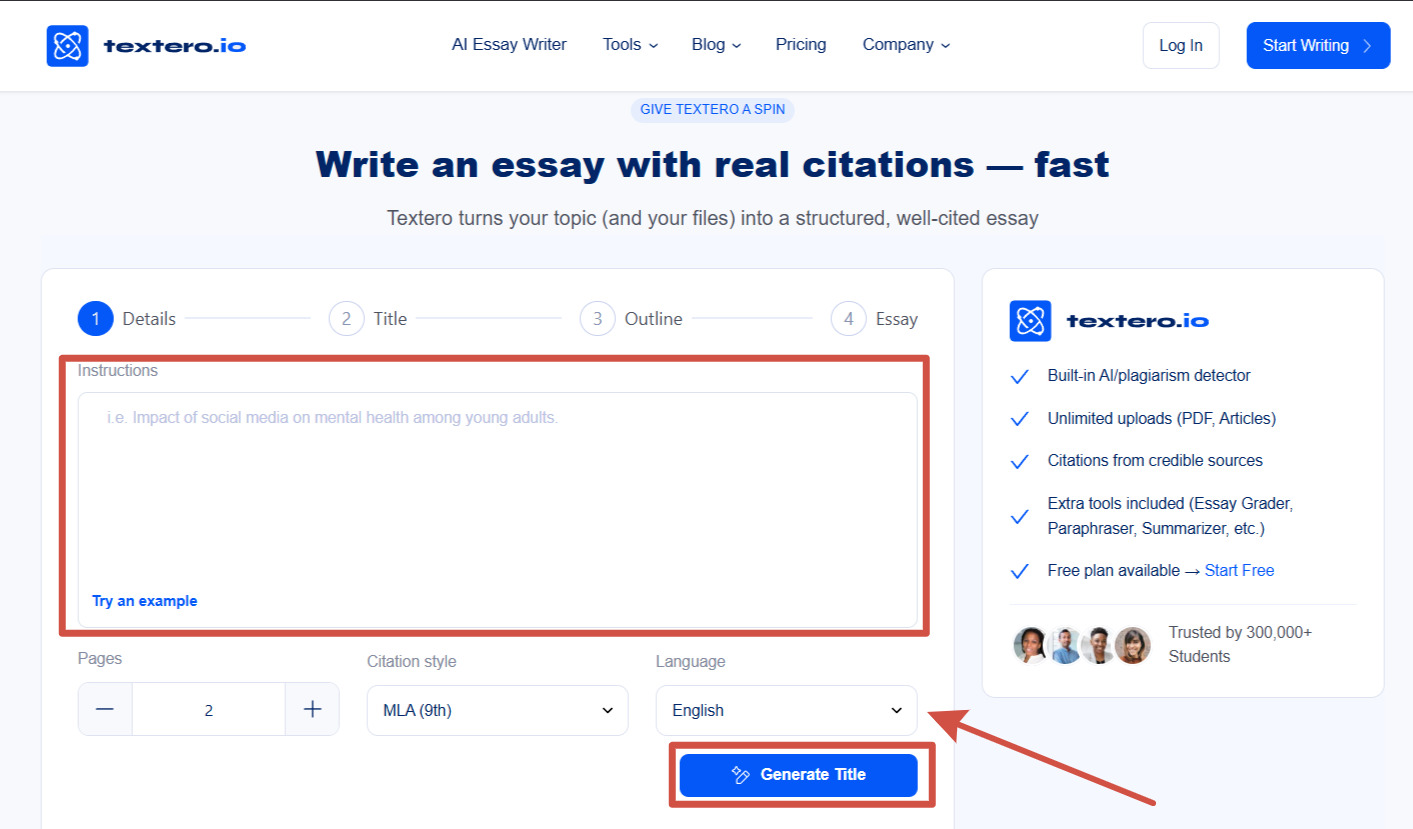Open the AI Essay Writer page

point(509,45)
